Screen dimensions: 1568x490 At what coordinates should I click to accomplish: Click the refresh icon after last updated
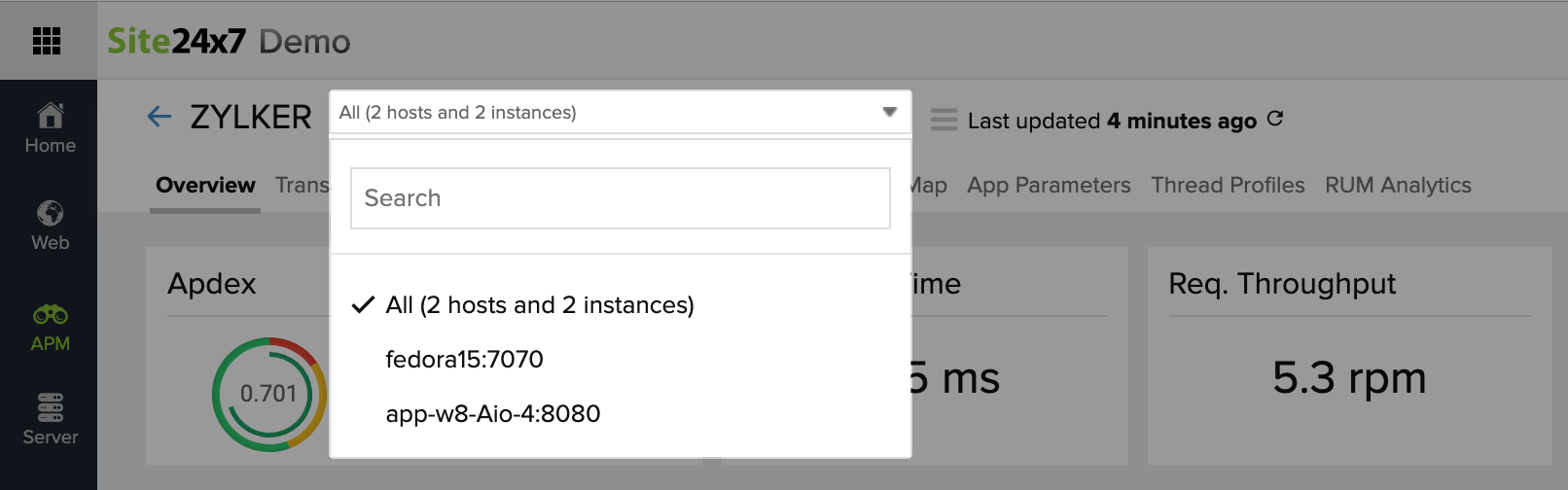(x=1275, y=119)
